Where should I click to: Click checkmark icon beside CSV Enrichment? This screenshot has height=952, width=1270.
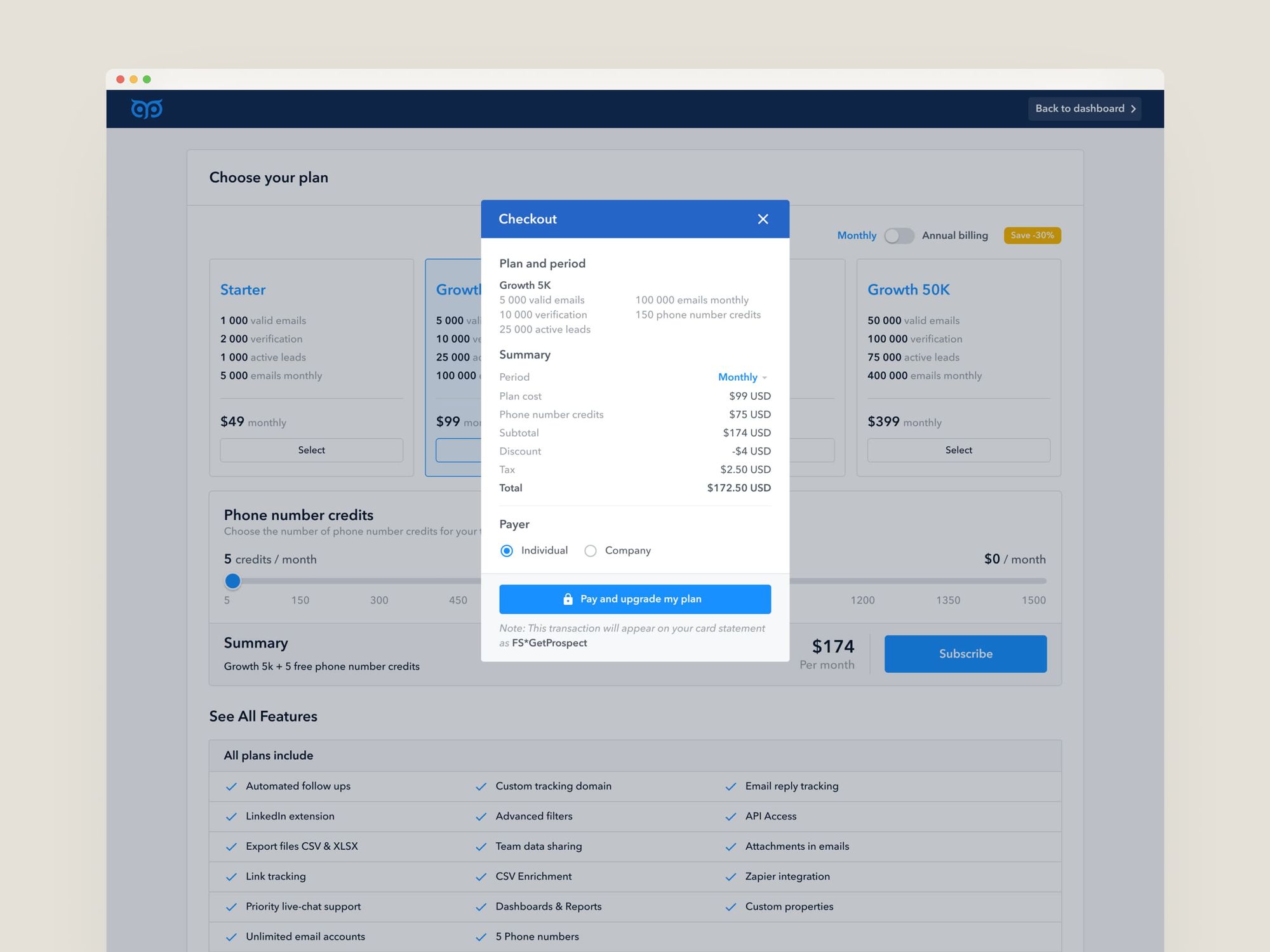[481, 877]
